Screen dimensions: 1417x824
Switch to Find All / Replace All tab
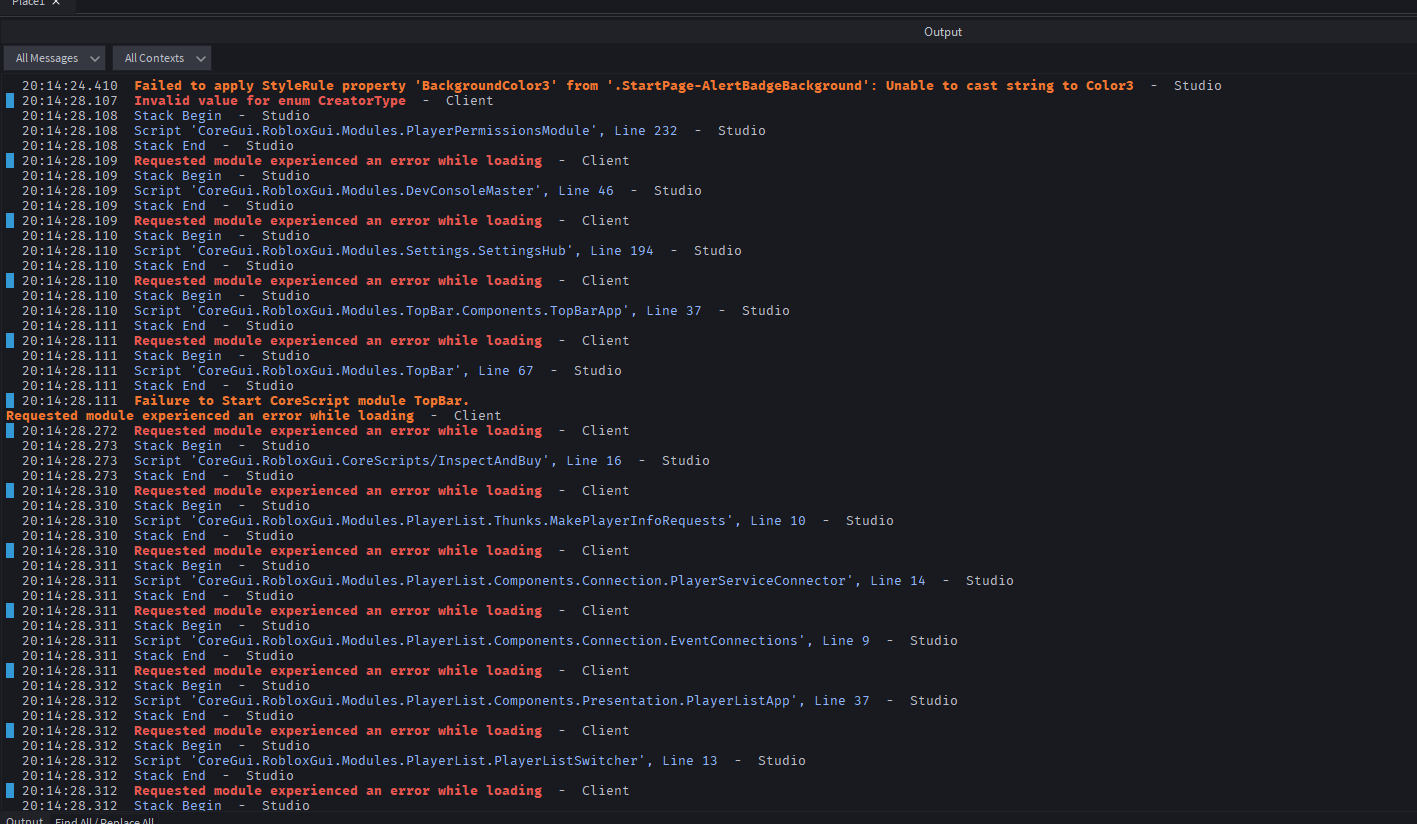coord(104,821)
